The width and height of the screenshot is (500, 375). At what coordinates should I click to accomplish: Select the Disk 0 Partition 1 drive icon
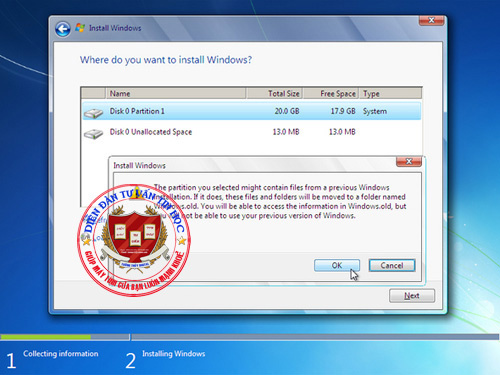pyautogui.click(x=93, y=113)
